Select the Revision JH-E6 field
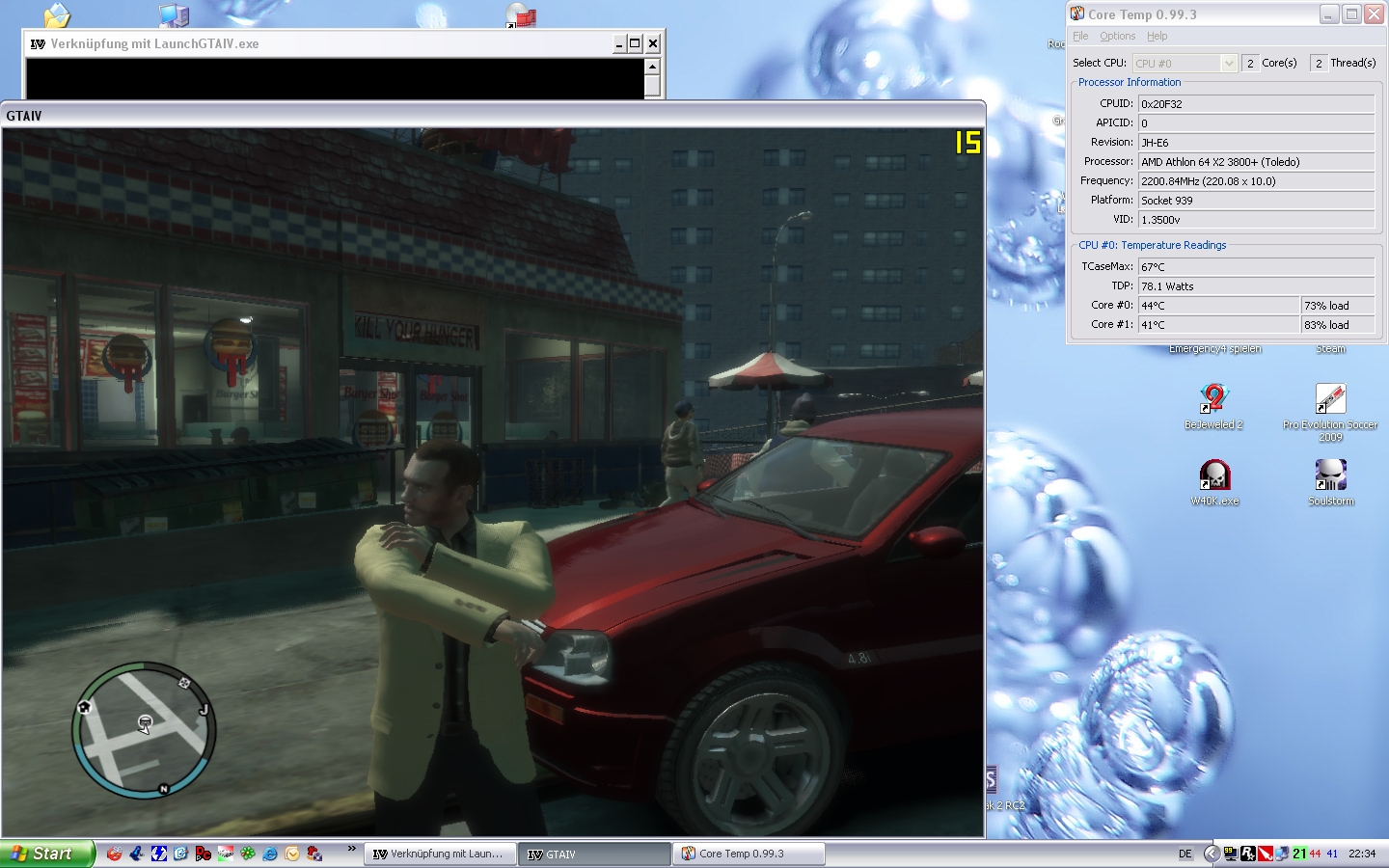The height and width of the screenshot is (868, 1389). (x=1256, y=143)
